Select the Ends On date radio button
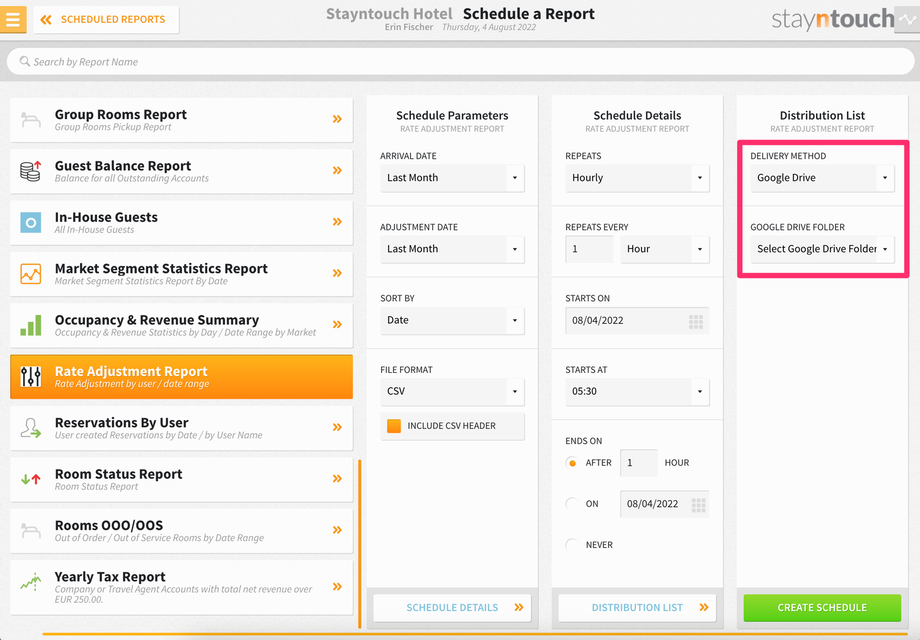This screenshot has height=640, width=920. point(572,504)
